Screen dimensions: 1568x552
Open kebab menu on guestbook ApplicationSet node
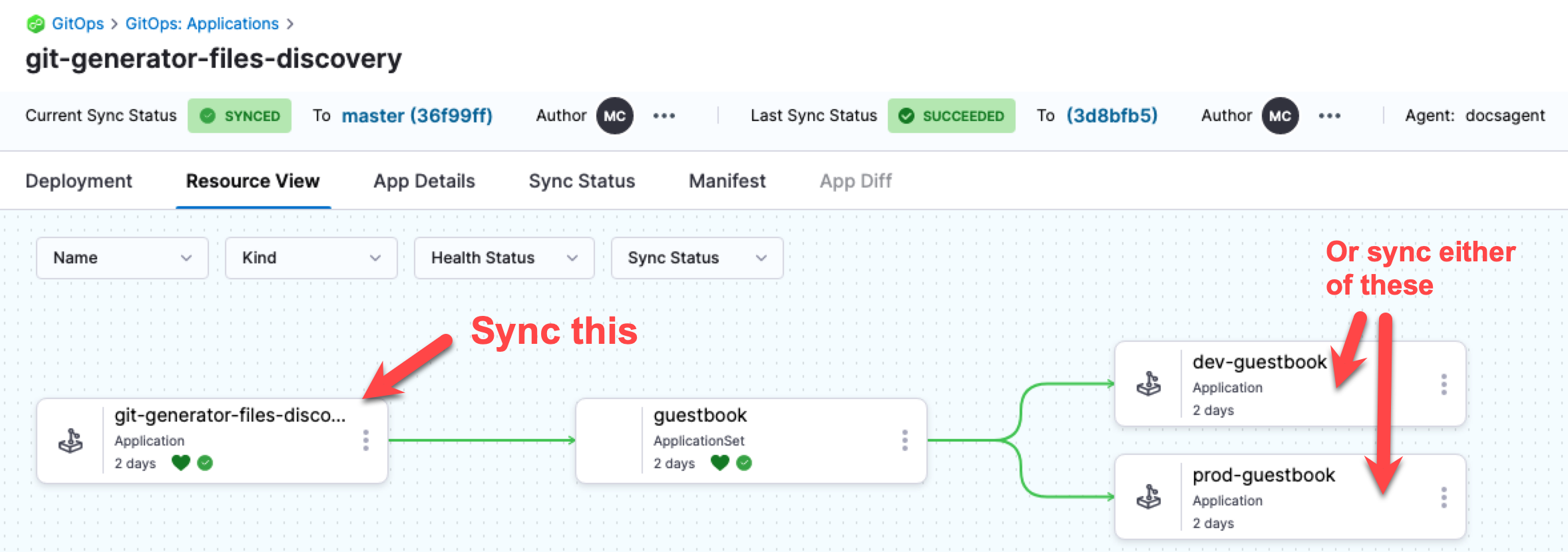904,440
